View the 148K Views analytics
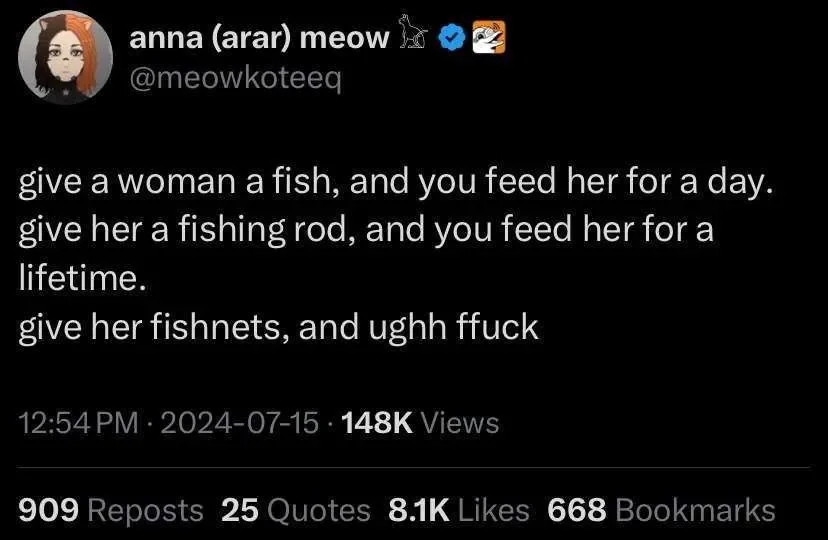The height and width of the screenshot is (540, 828). pyautogui.click(x=420, y=423)
